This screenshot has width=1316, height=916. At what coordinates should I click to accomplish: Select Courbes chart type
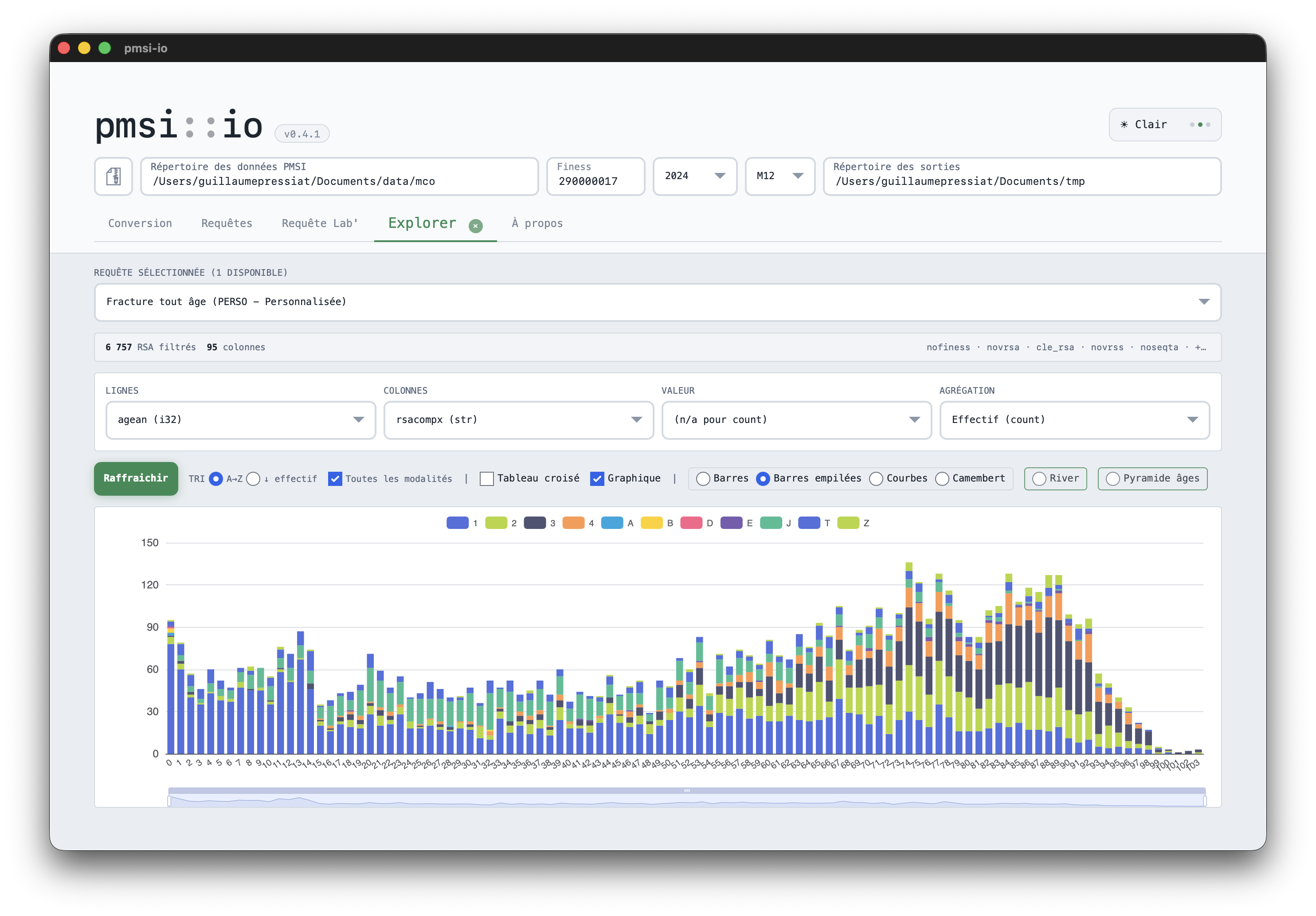click(x=876, y=479)
